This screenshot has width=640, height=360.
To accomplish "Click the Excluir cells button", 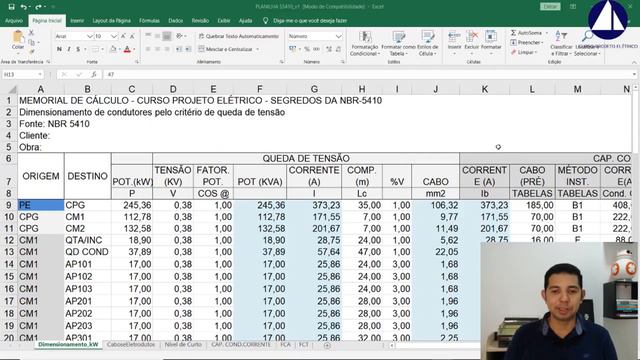I will 471,42.
